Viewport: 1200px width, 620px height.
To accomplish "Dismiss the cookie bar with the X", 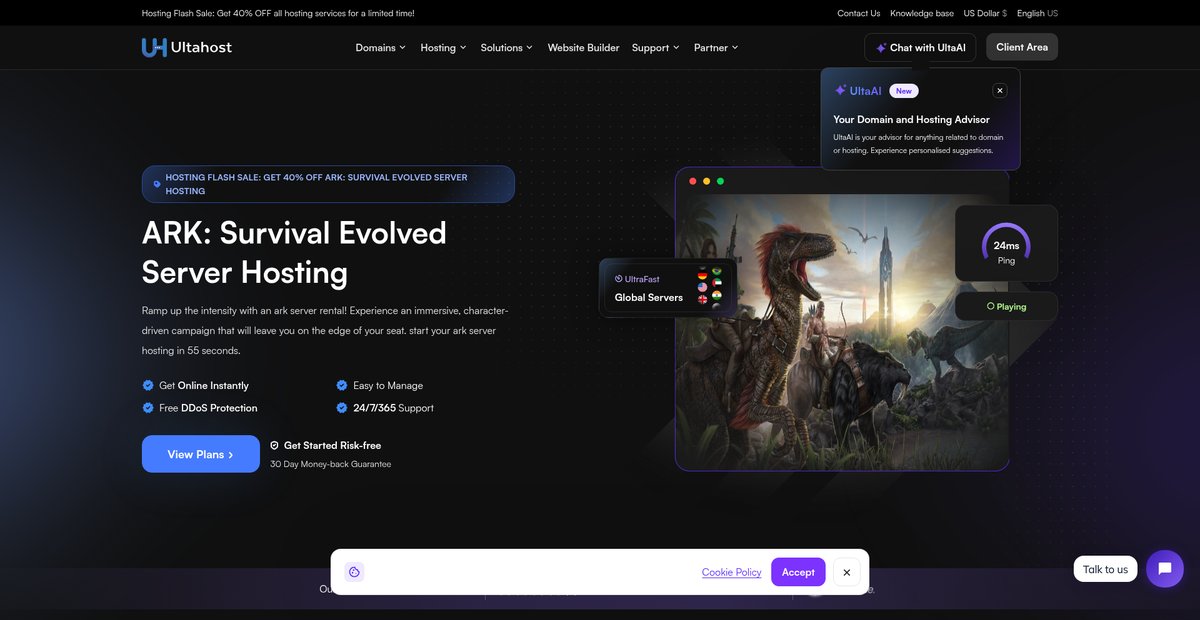I will tap(846, 572).
